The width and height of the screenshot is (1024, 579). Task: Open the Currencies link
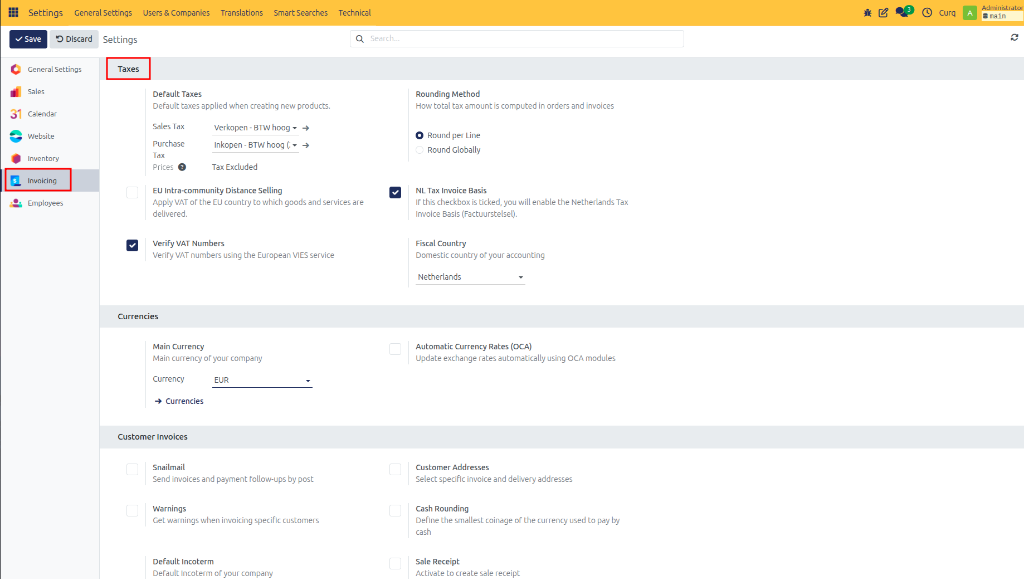(x=179, y=401)
